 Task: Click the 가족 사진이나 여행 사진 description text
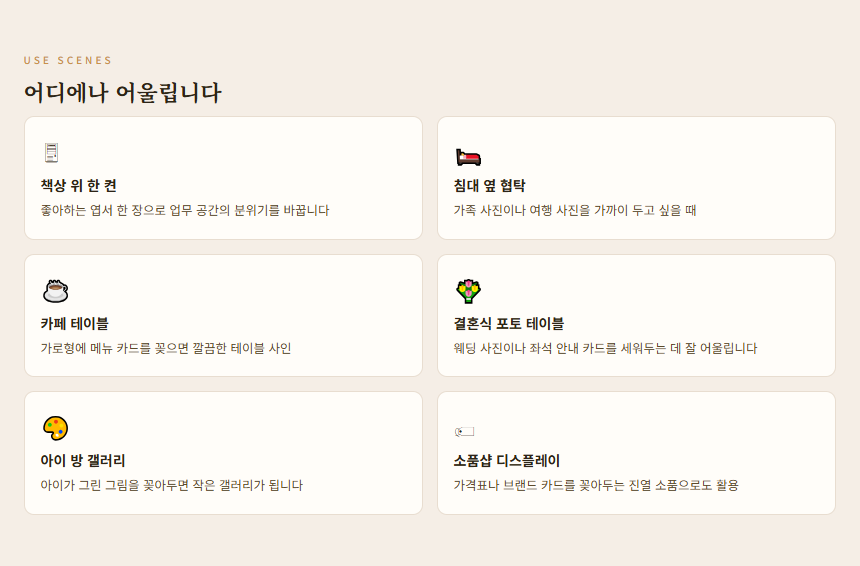coord(575,211)
